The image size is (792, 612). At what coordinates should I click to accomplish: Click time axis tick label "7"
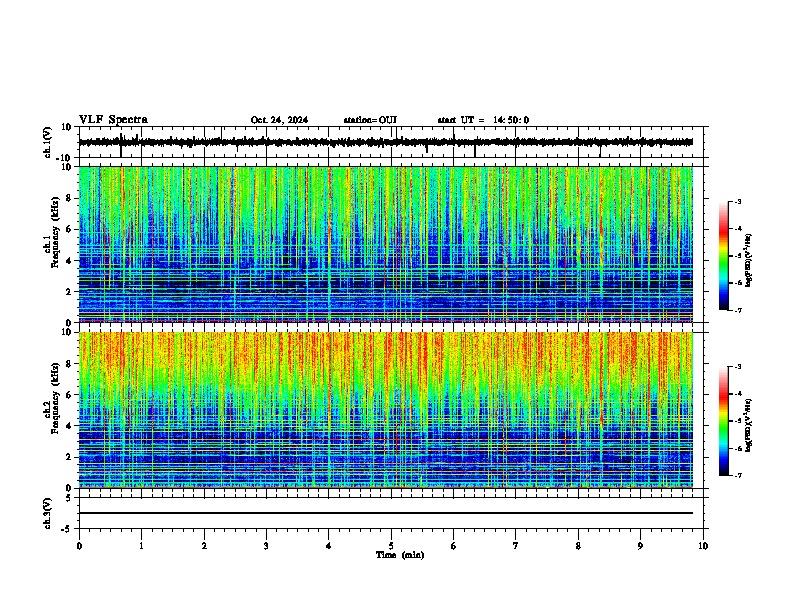coord(516,546)
